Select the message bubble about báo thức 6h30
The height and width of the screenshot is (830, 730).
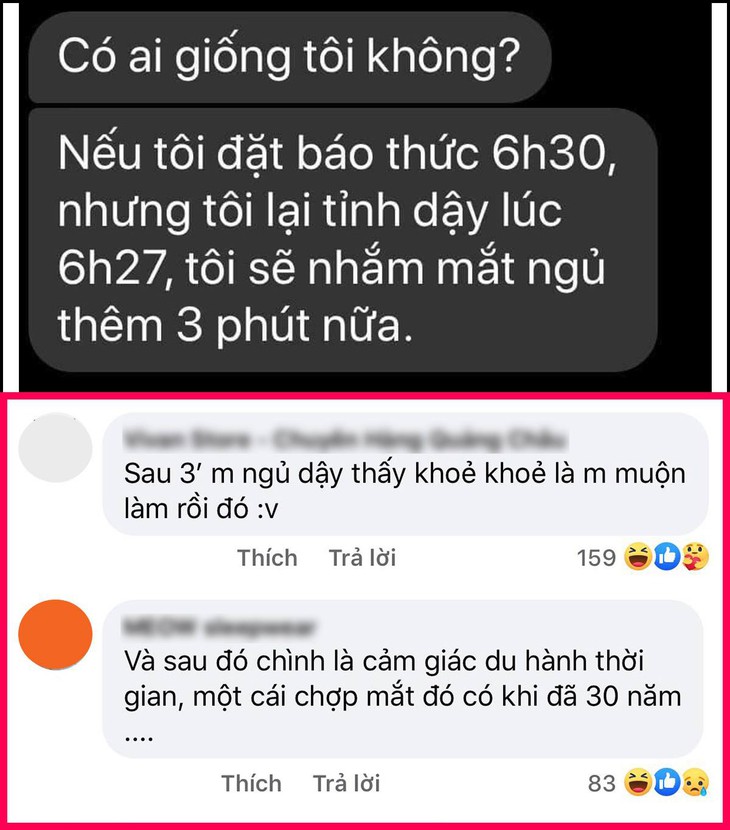pos(343,240)
